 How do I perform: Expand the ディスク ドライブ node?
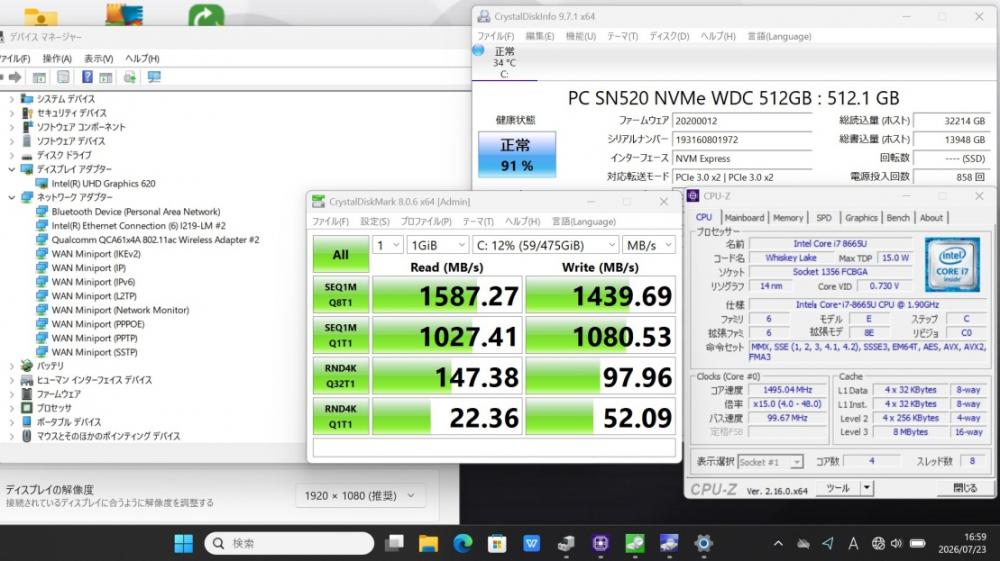(x=11, y=156)
